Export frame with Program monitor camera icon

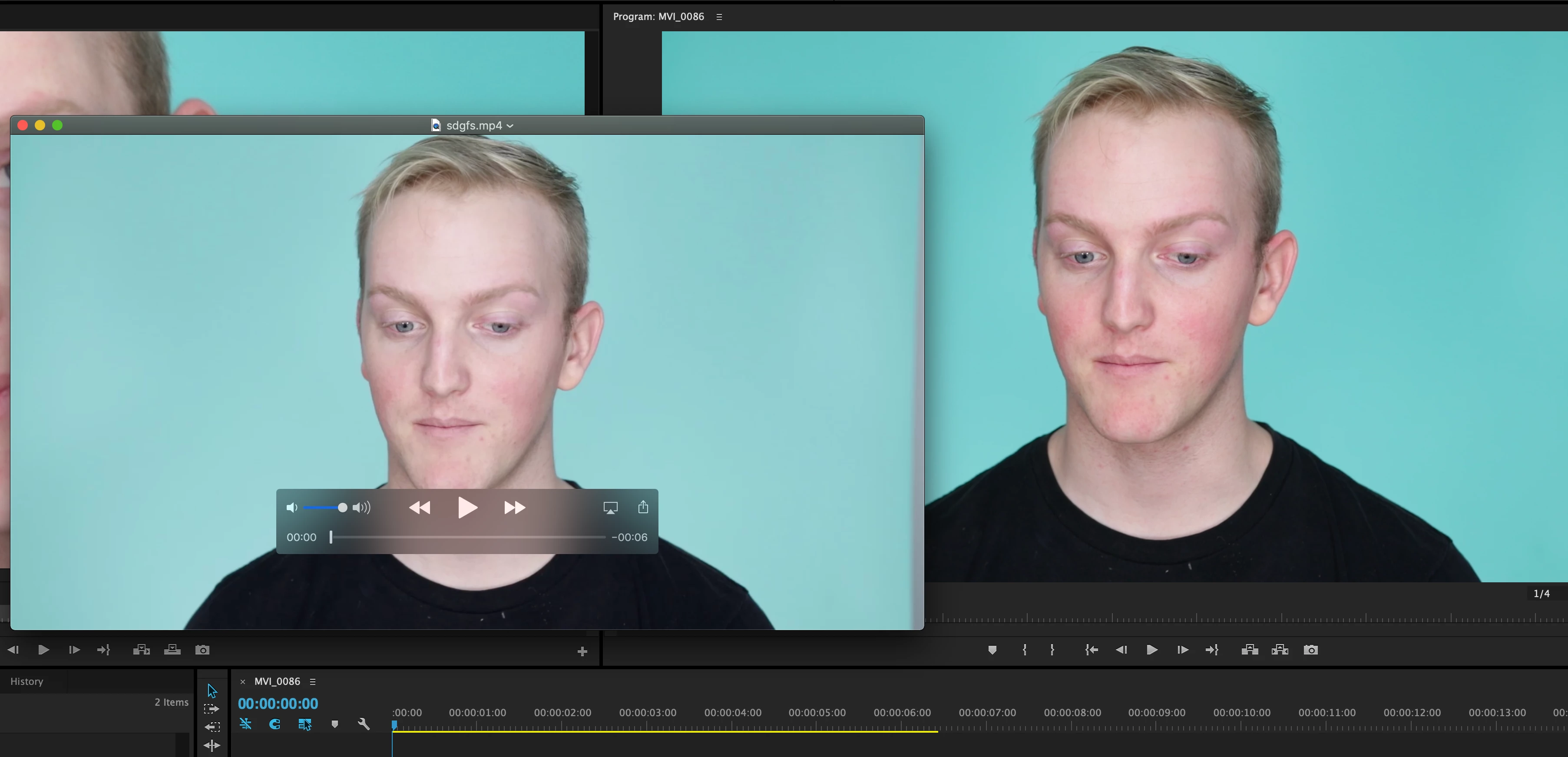1310,650
